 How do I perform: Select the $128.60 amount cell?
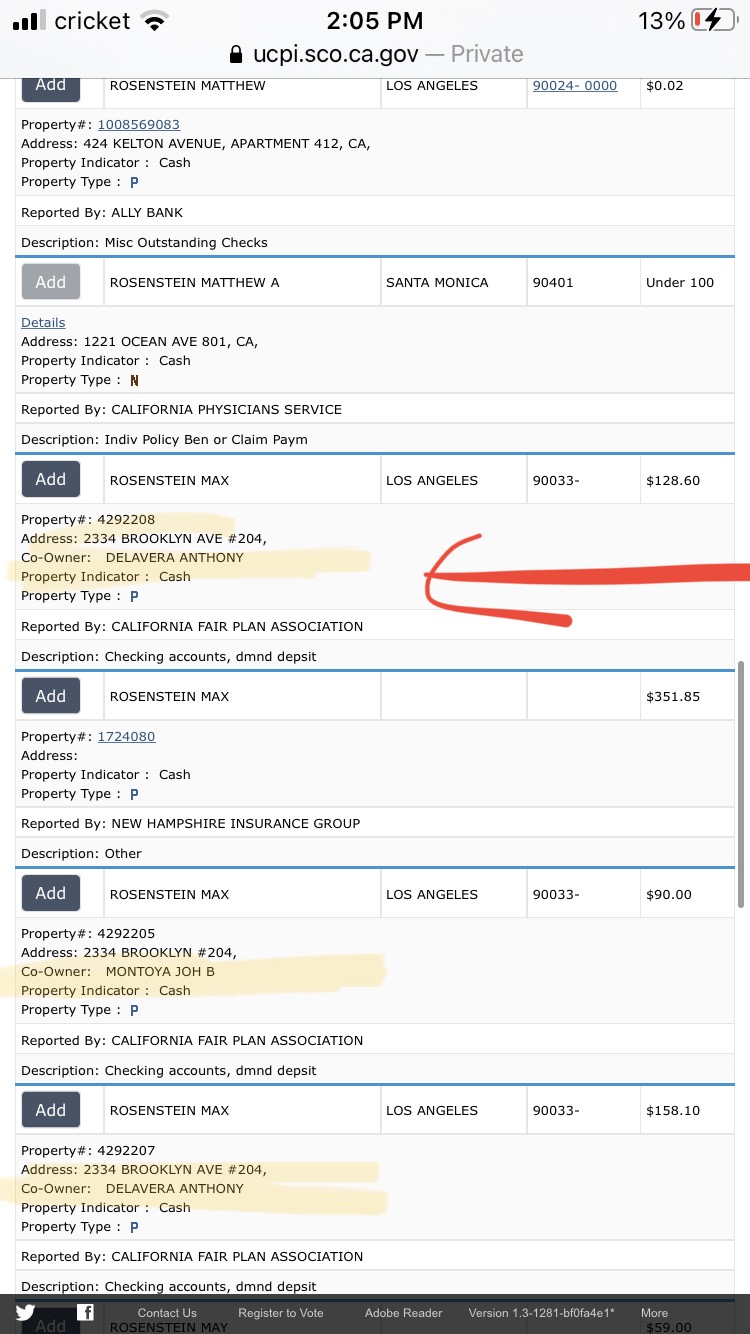tap(686, 480)
